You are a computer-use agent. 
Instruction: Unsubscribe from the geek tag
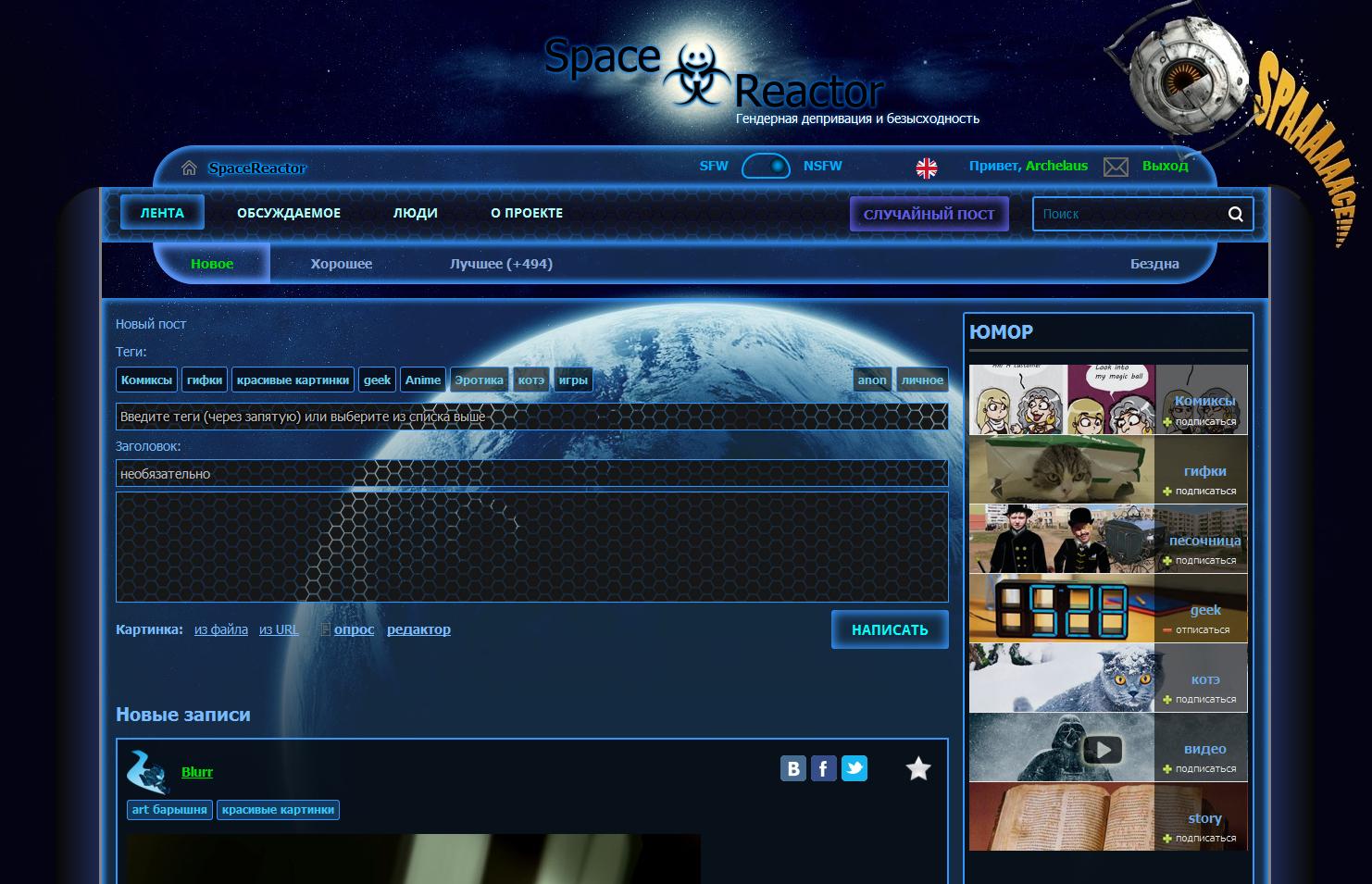coord(1196,629)
